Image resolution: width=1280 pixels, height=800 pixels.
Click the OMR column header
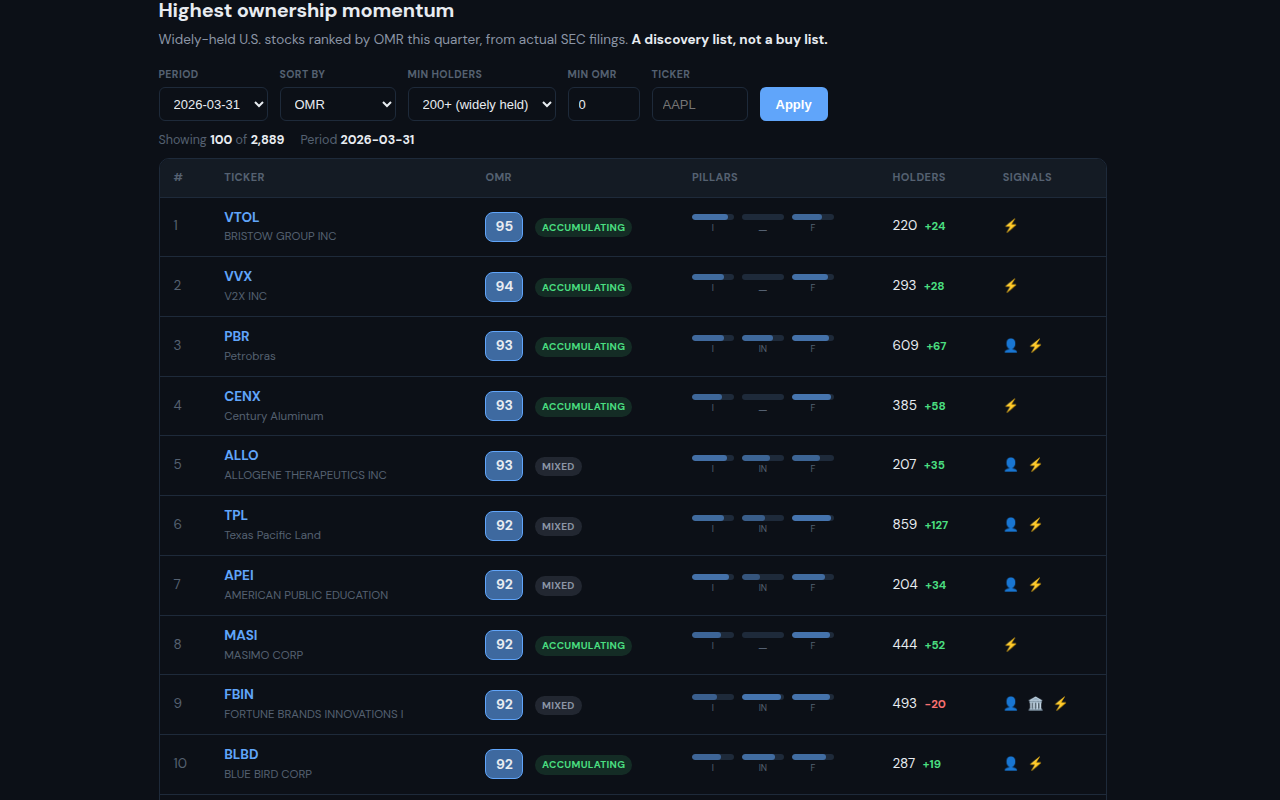[498, 177]
